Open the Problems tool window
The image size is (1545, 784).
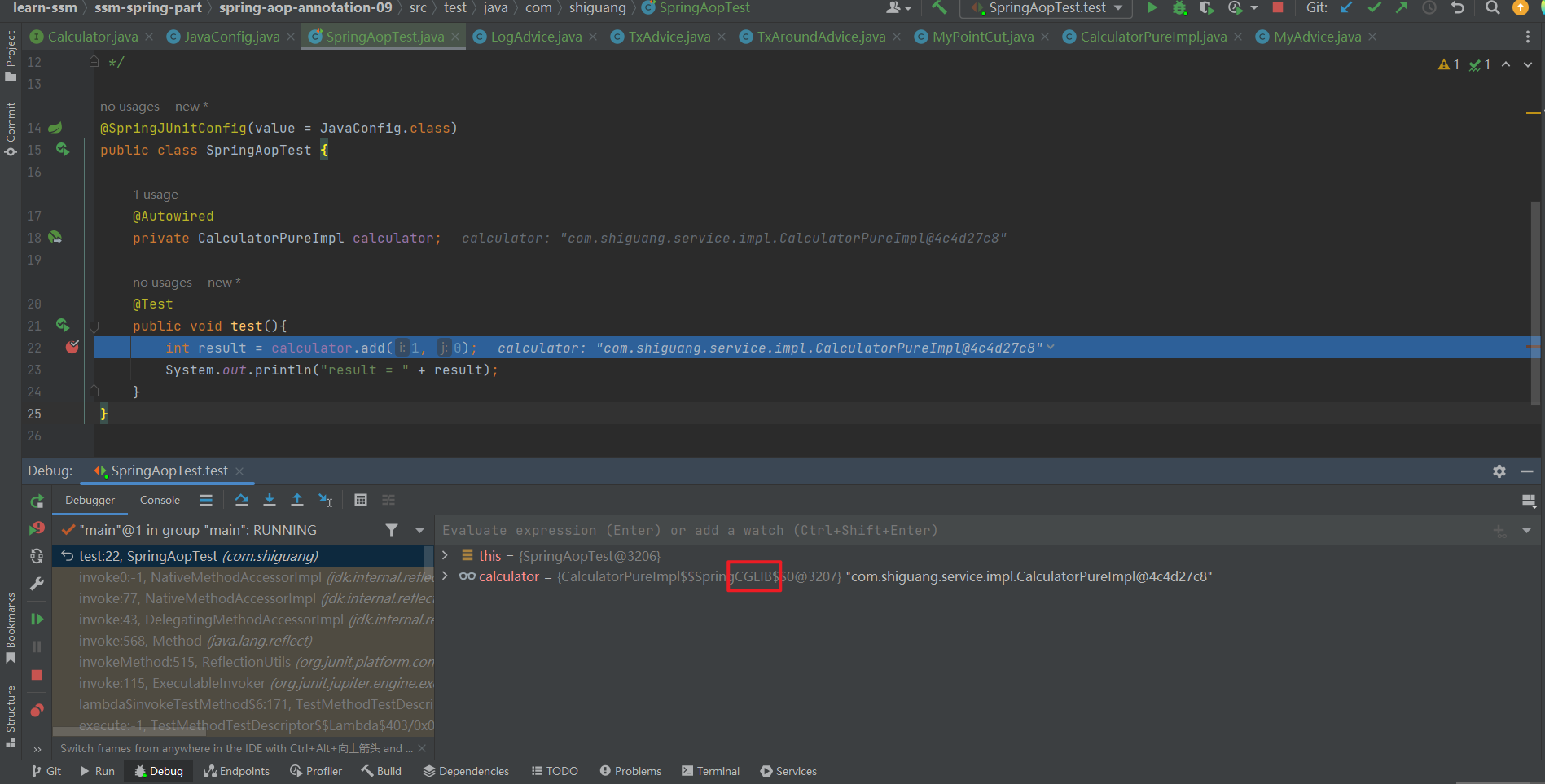click(630, 771)
